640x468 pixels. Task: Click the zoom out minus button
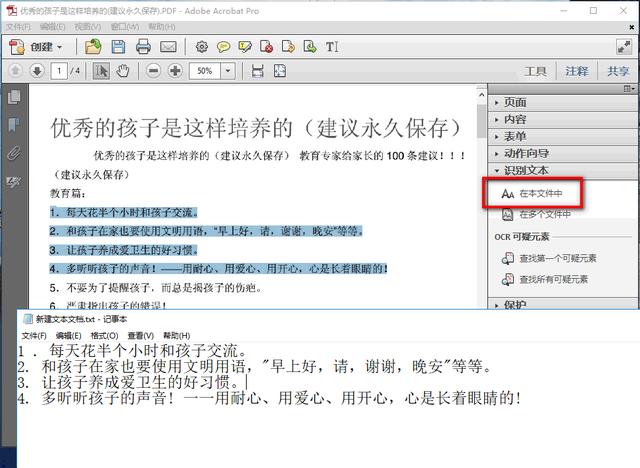pyautogui.click(x=153, y=71)
